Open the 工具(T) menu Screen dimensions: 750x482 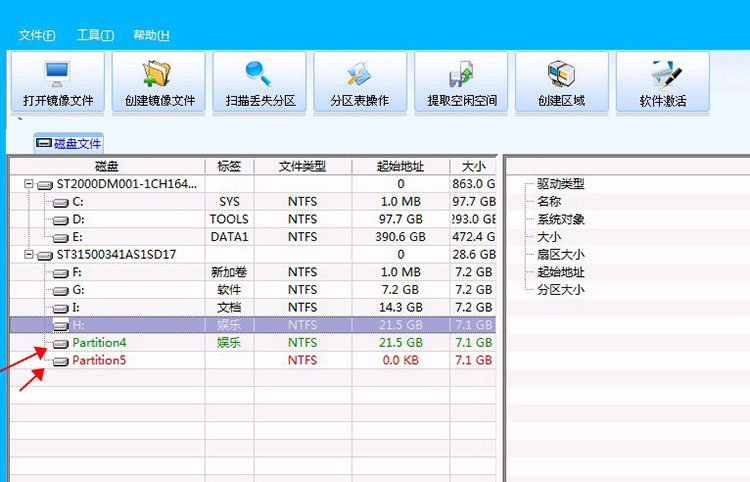pyautogui.click(x=95, y=35)
